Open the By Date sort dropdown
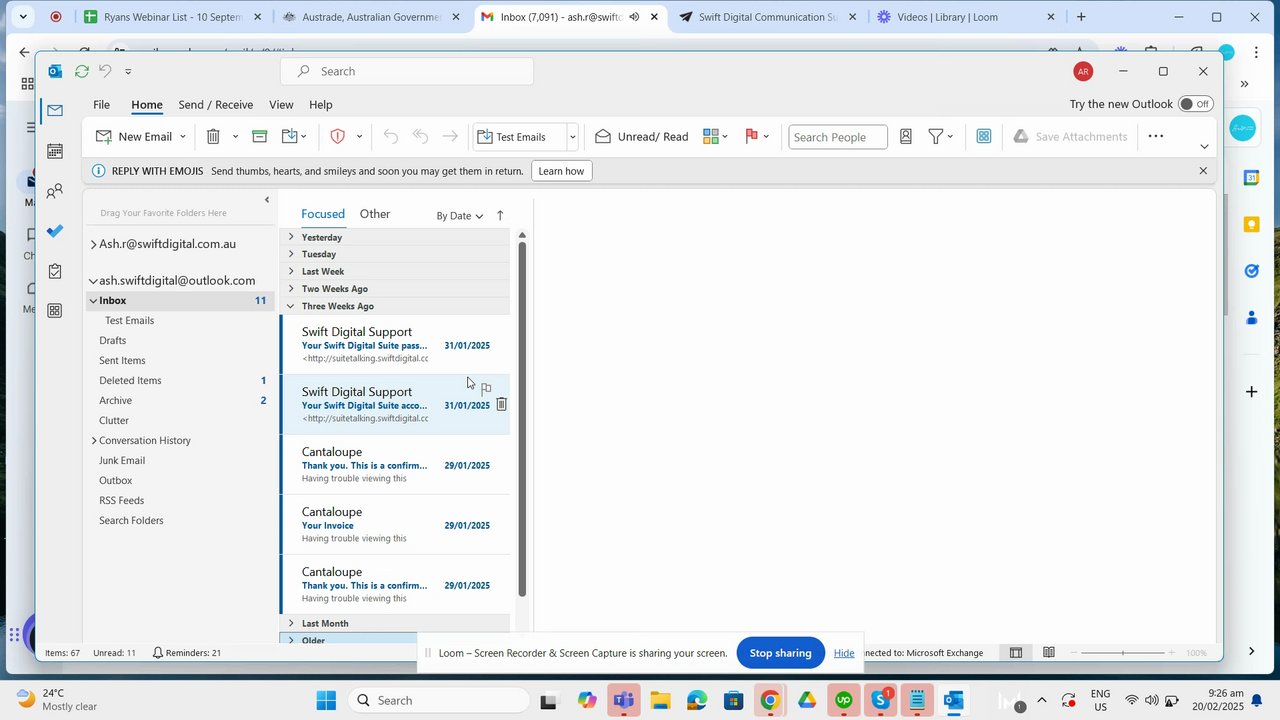The height and width of the screenshot is (720, 1280). 460,216
